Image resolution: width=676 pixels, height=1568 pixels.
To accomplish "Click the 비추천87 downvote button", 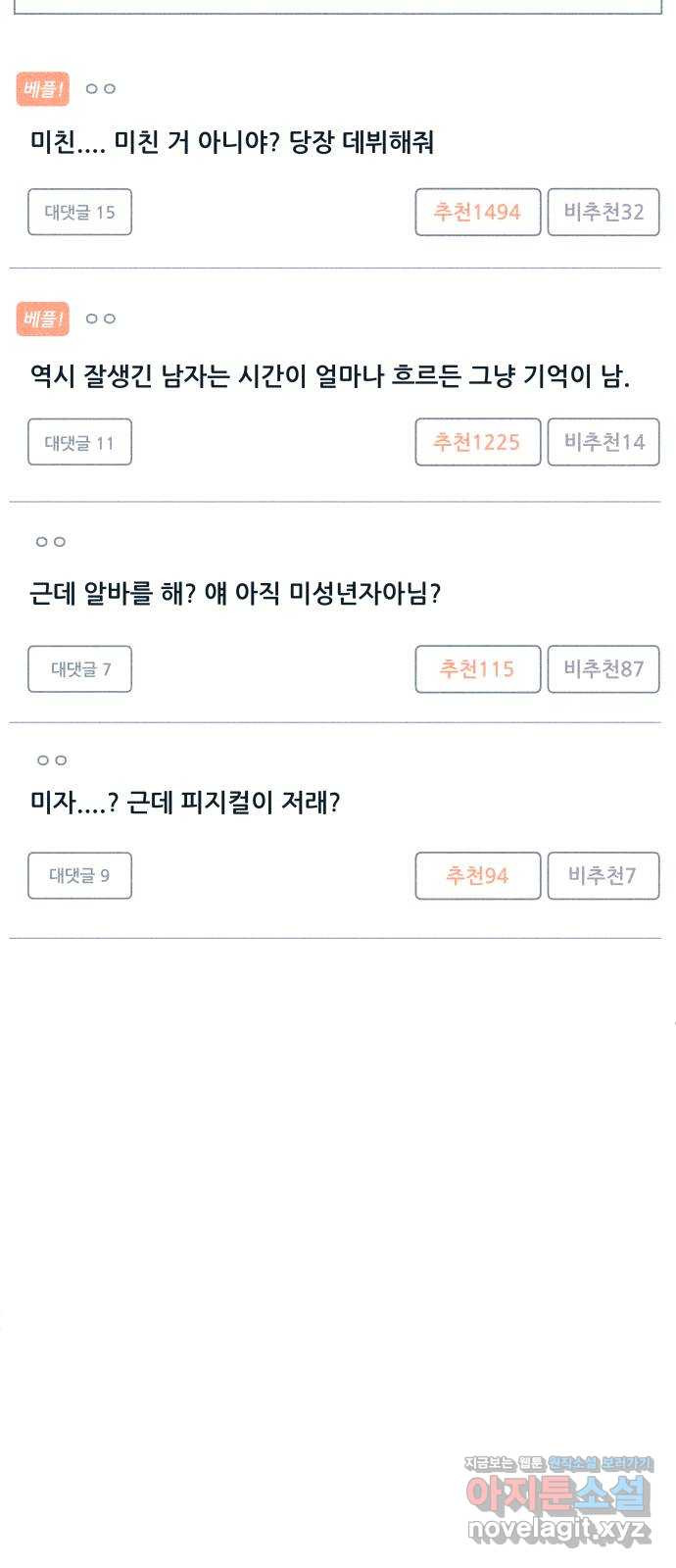I will [x=604, y=669].
